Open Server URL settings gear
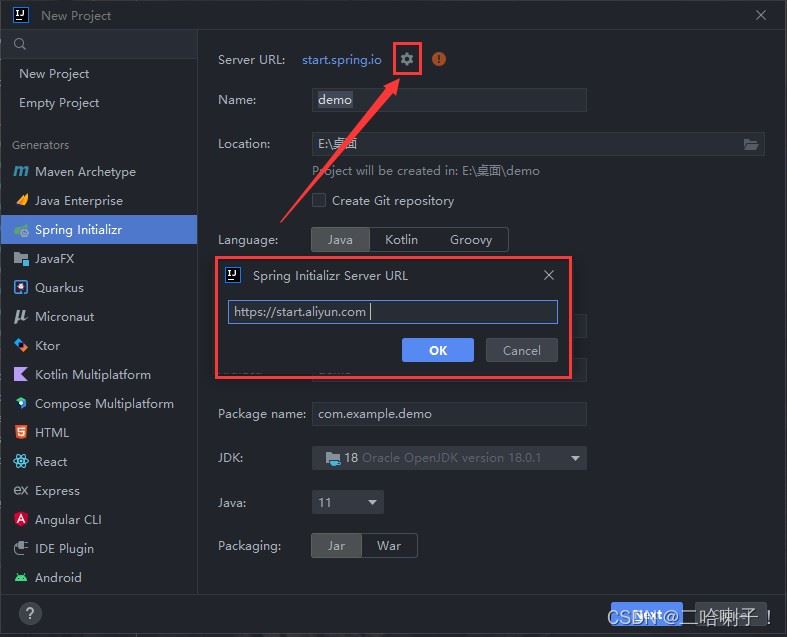 [407, 59]
